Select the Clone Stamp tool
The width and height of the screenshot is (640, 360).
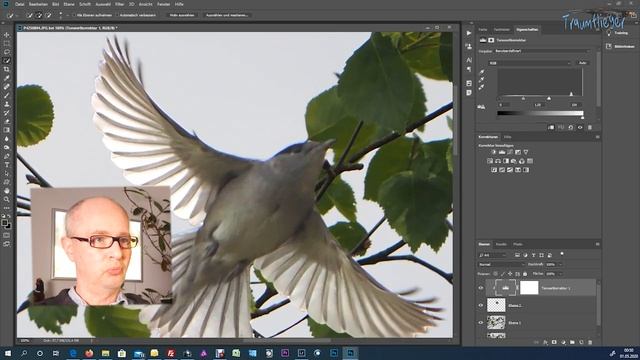coord(7,104)
